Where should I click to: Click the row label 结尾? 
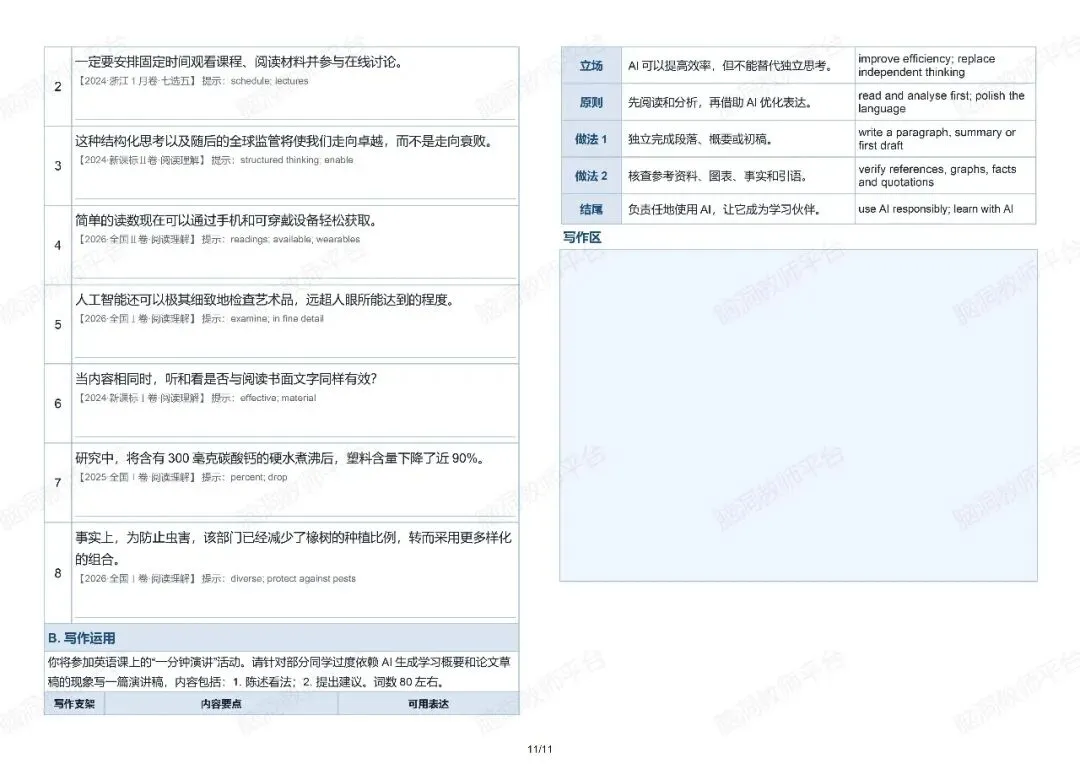[x=591, y=209]
